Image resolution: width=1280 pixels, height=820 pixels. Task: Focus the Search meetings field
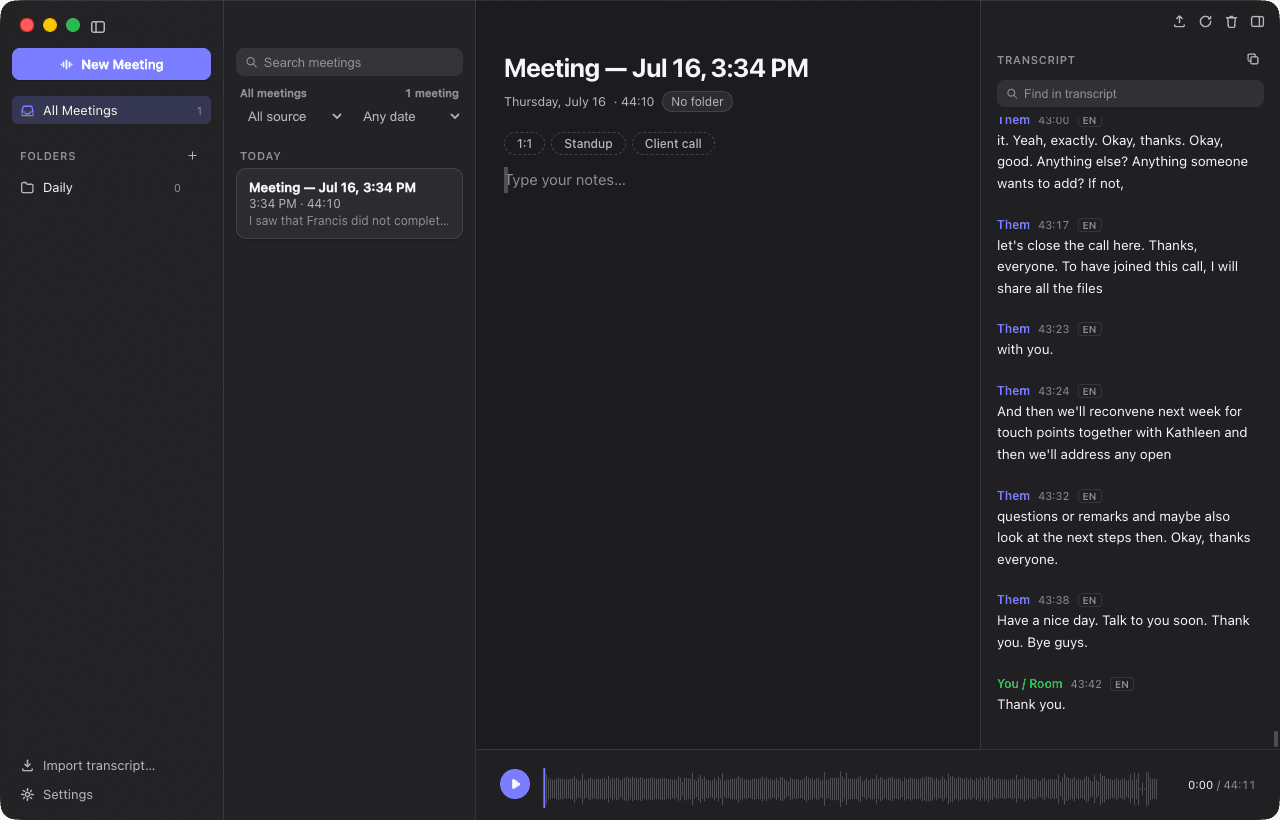[349, 62]
